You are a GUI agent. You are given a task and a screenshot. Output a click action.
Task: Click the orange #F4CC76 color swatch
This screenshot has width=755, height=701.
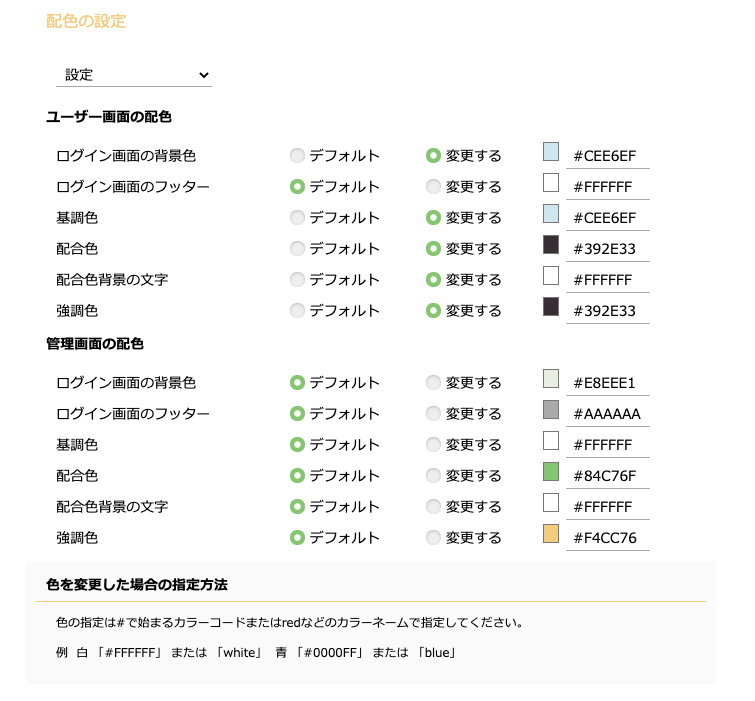[551, 533]
